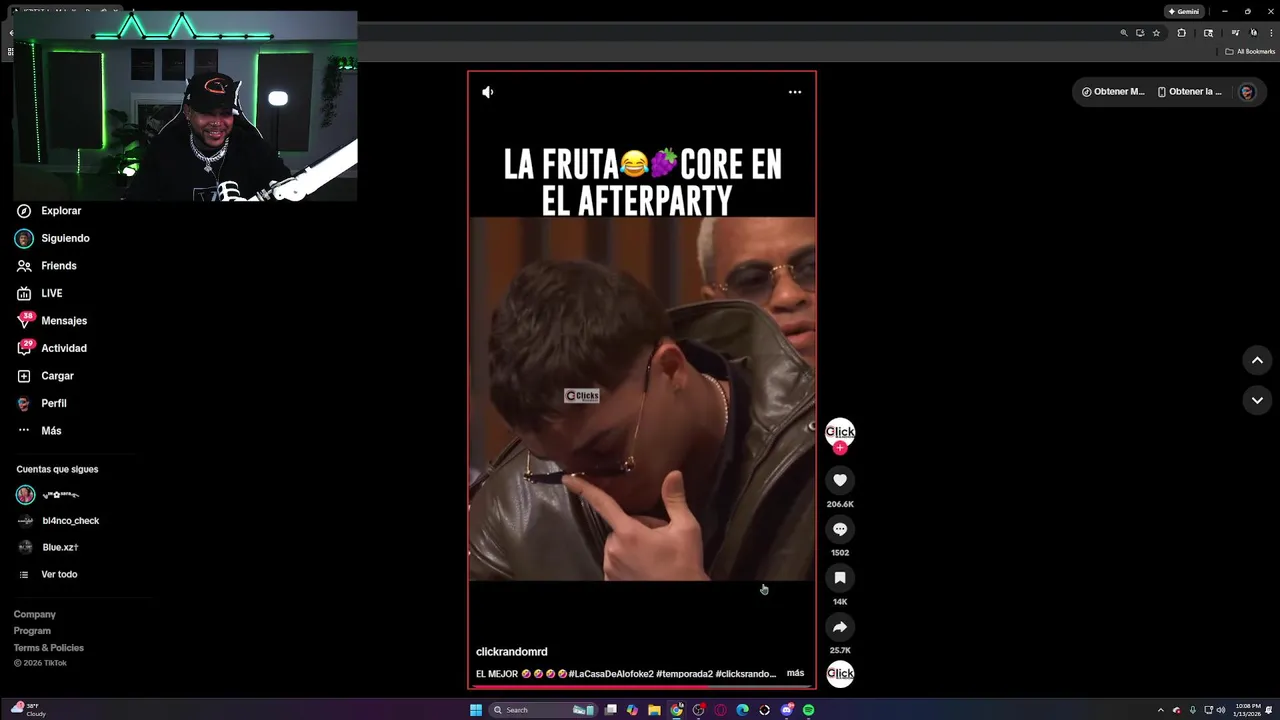Expand the Más menu in sidebar

click(x=51, y=431)
